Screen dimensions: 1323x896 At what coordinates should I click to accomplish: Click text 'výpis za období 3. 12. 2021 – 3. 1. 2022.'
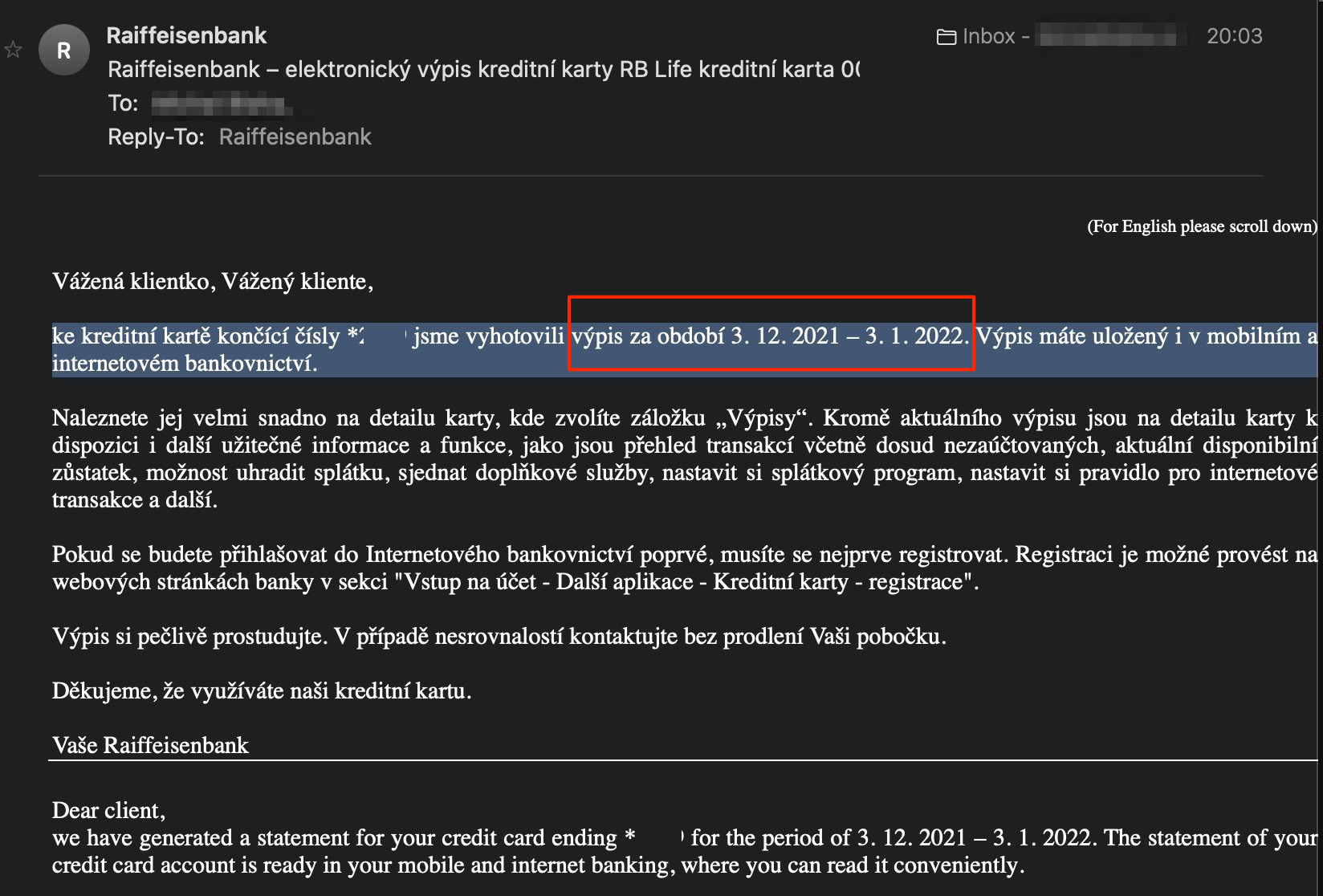(x=771, y=336)
